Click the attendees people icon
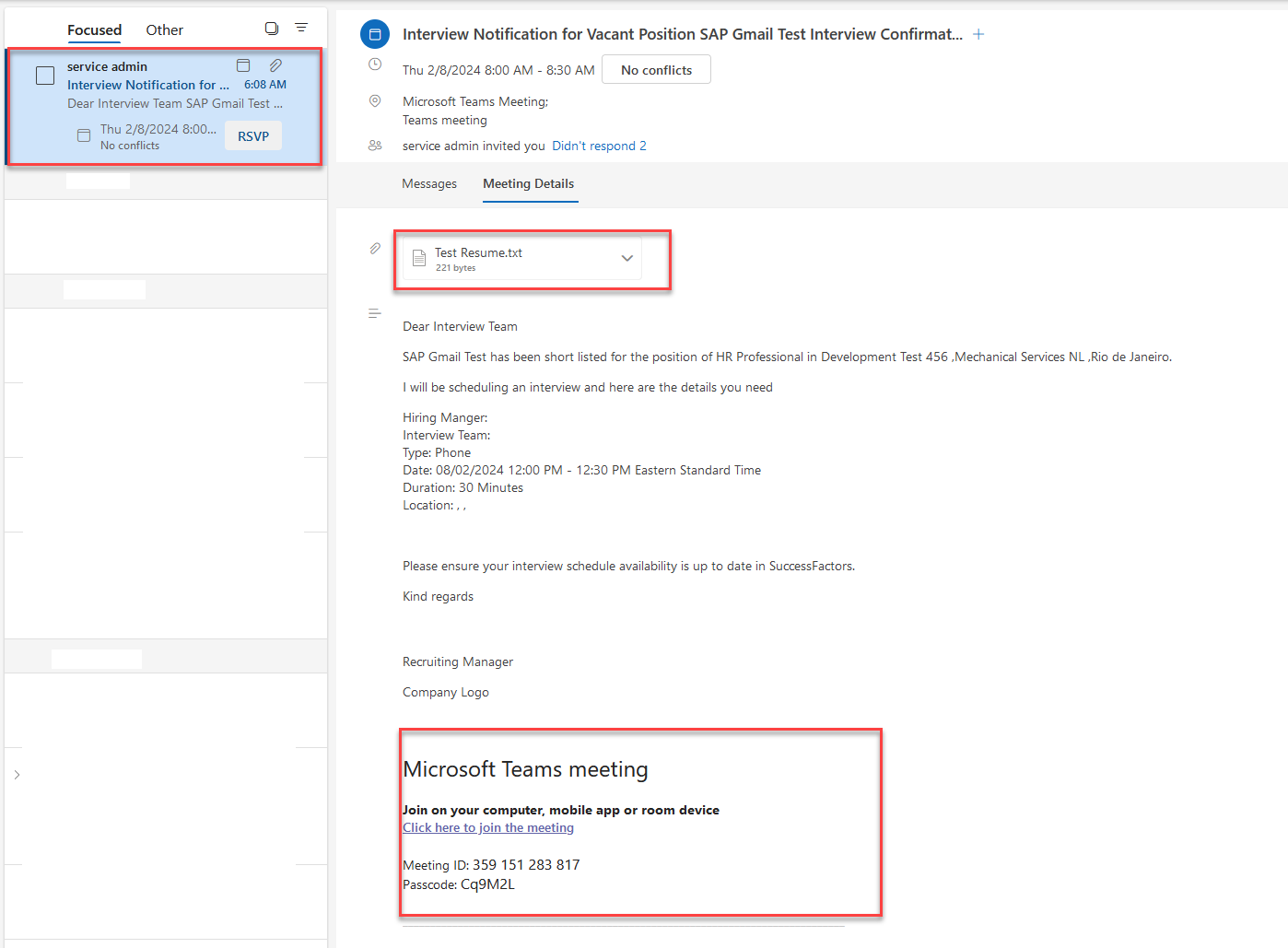The width and height of the screenshot is (1288, 948). (375, 146)
